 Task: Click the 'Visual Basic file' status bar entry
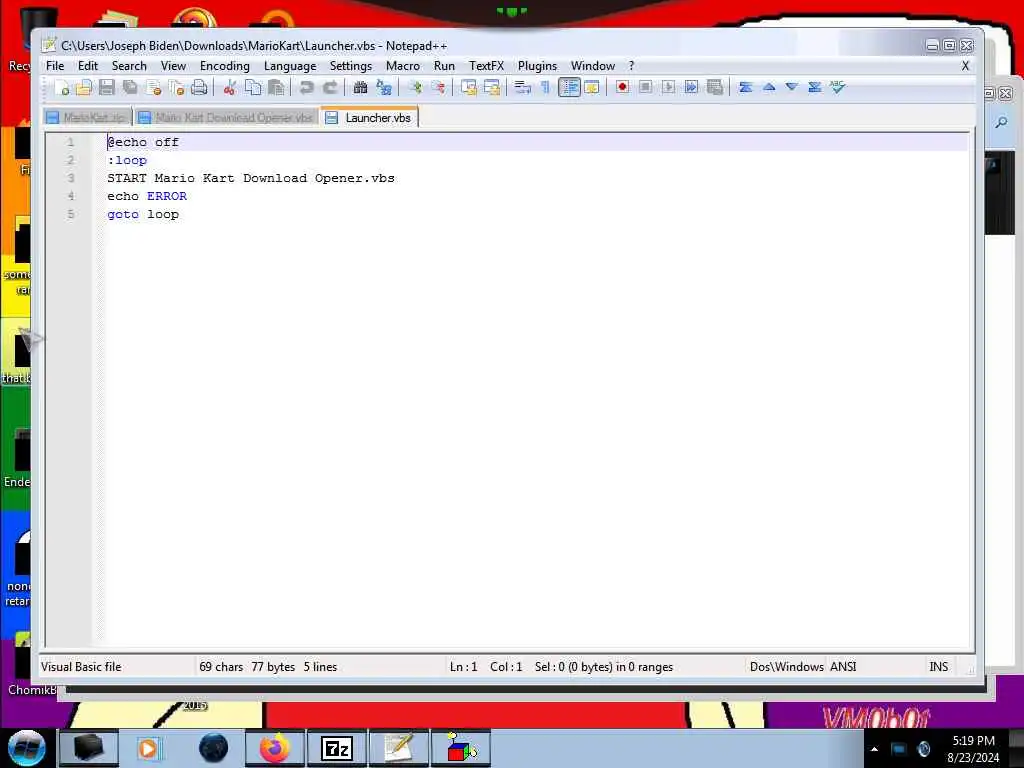[x=81, y=667]
